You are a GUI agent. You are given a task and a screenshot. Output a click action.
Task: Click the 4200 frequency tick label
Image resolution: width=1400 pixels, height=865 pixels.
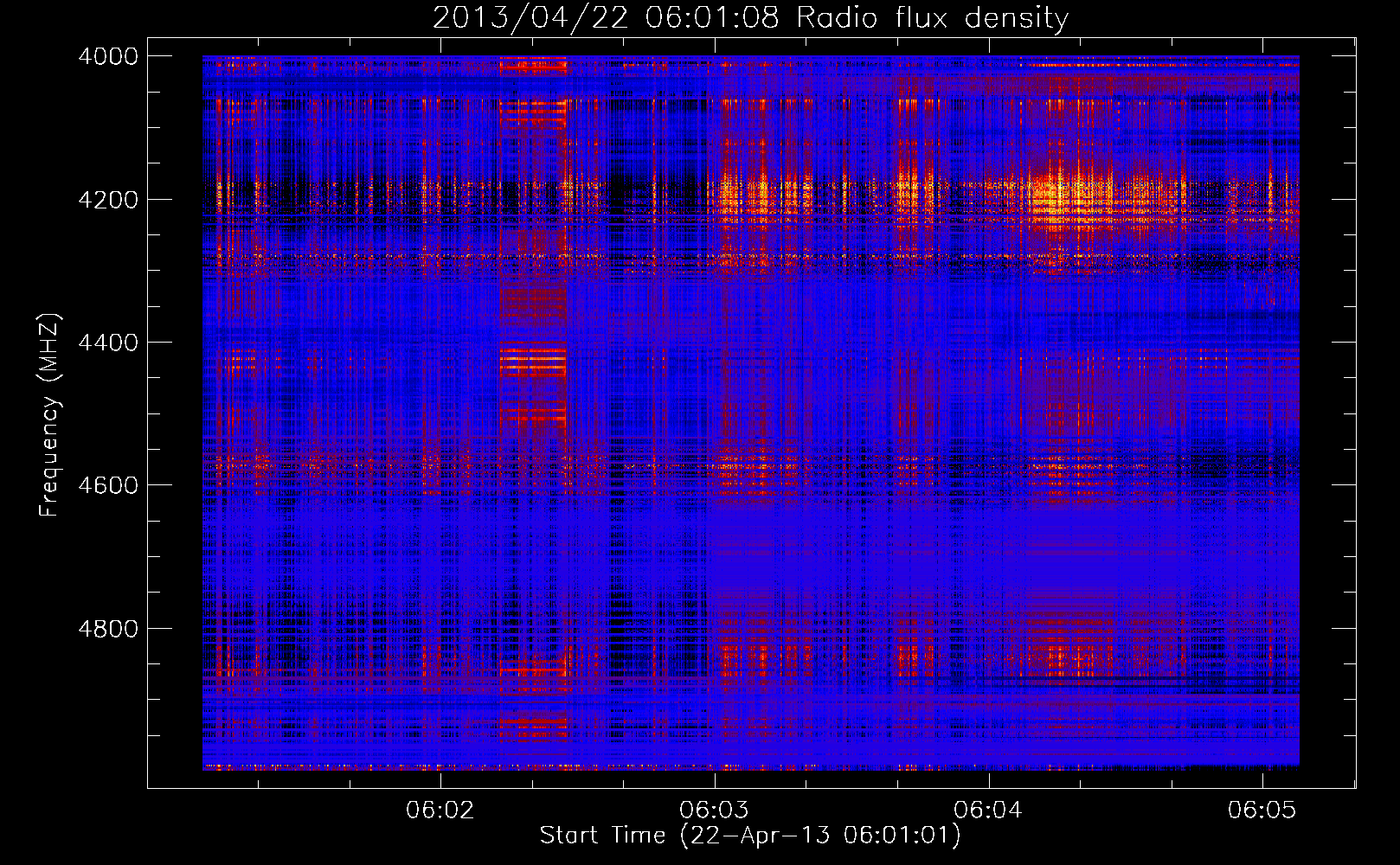pyautogui.click(x=108, y=200)
